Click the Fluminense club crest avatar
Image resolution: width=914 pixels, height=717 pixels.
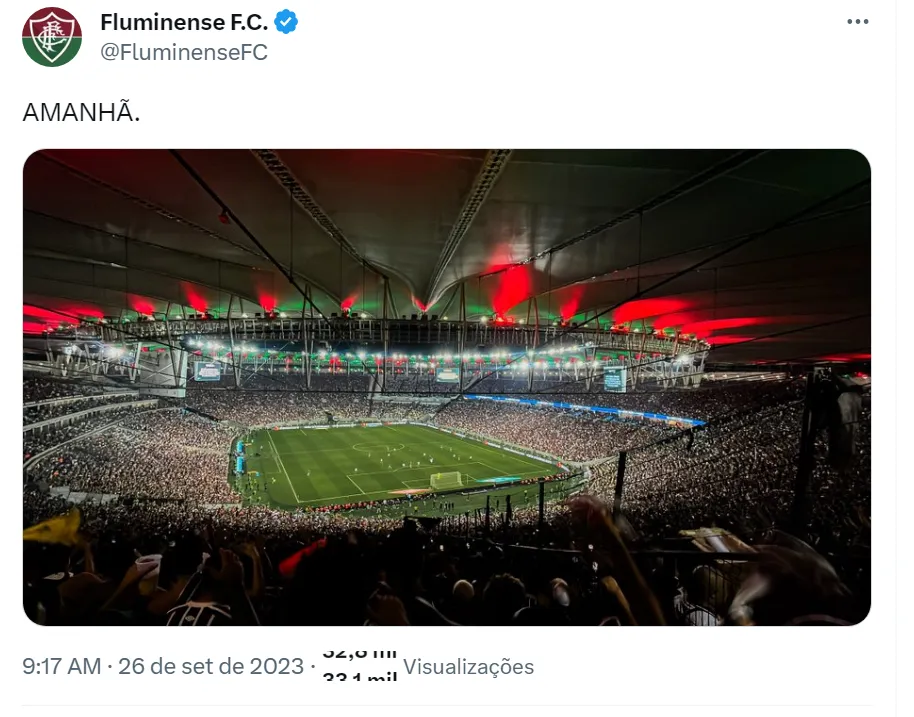pos(52,37)
